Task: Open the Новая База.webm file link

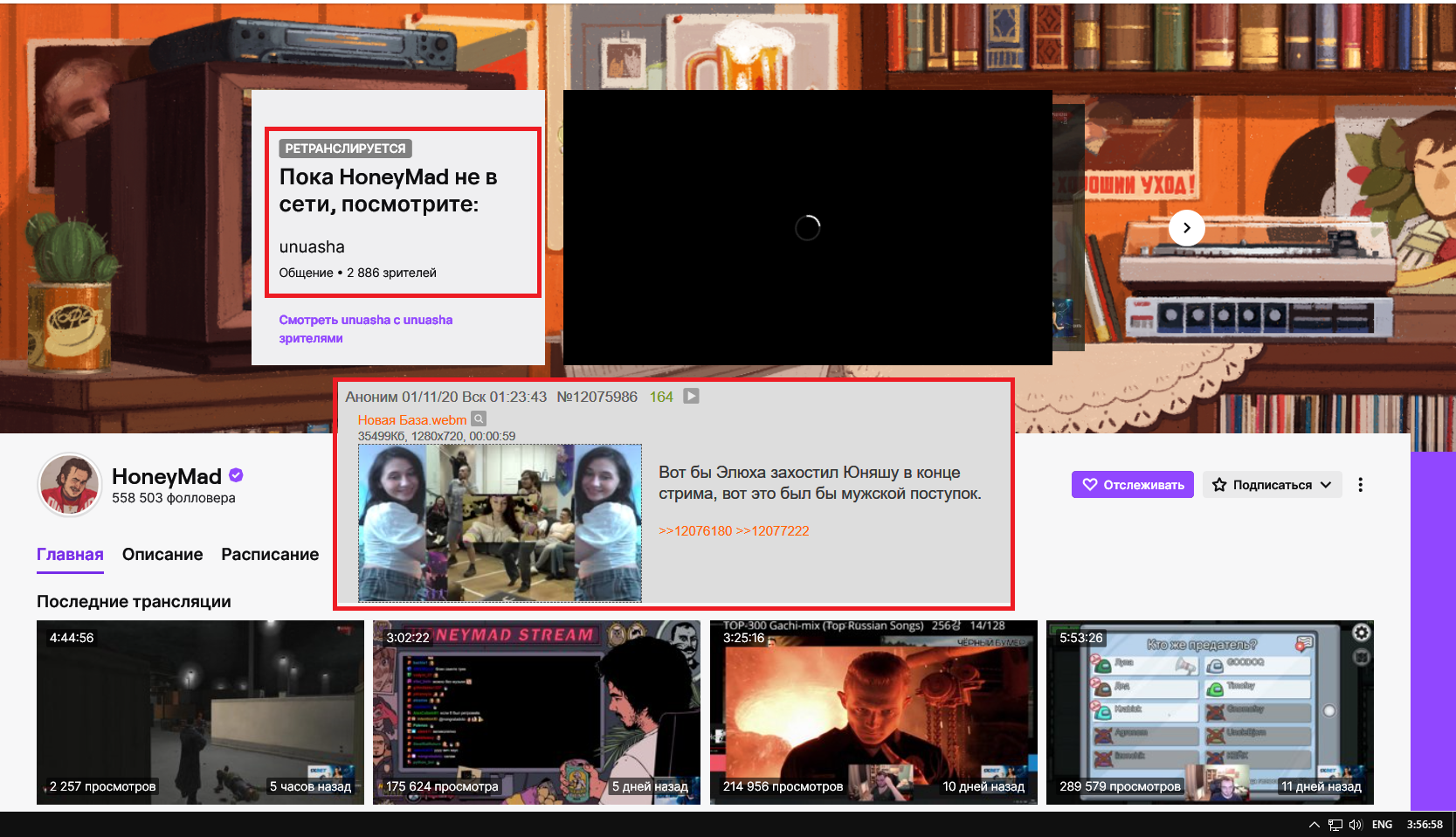Action: pos(412,419)
